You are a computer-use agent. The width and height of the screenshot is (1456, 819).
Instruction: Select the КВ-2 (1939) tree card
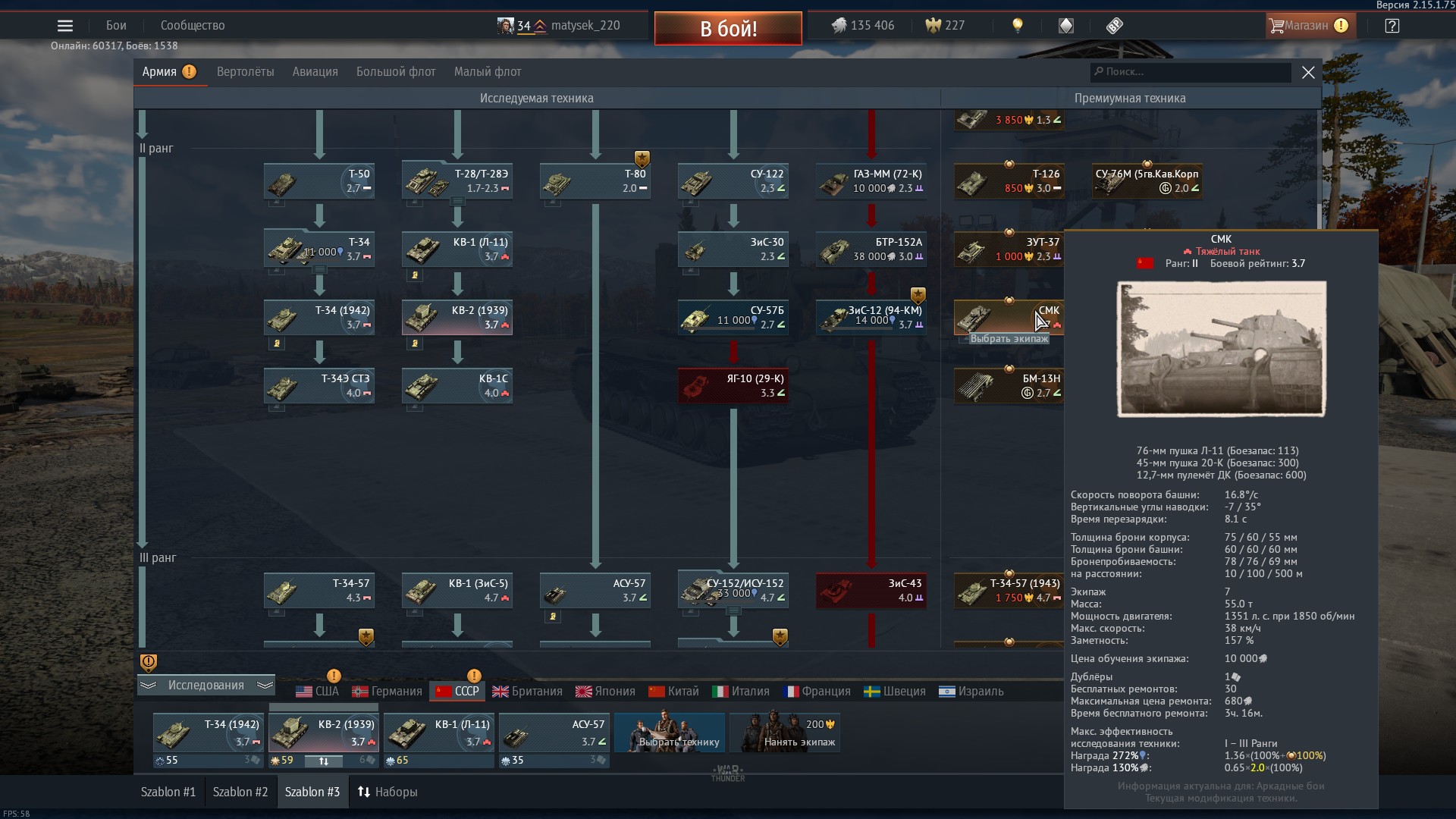tap(457, 318)
